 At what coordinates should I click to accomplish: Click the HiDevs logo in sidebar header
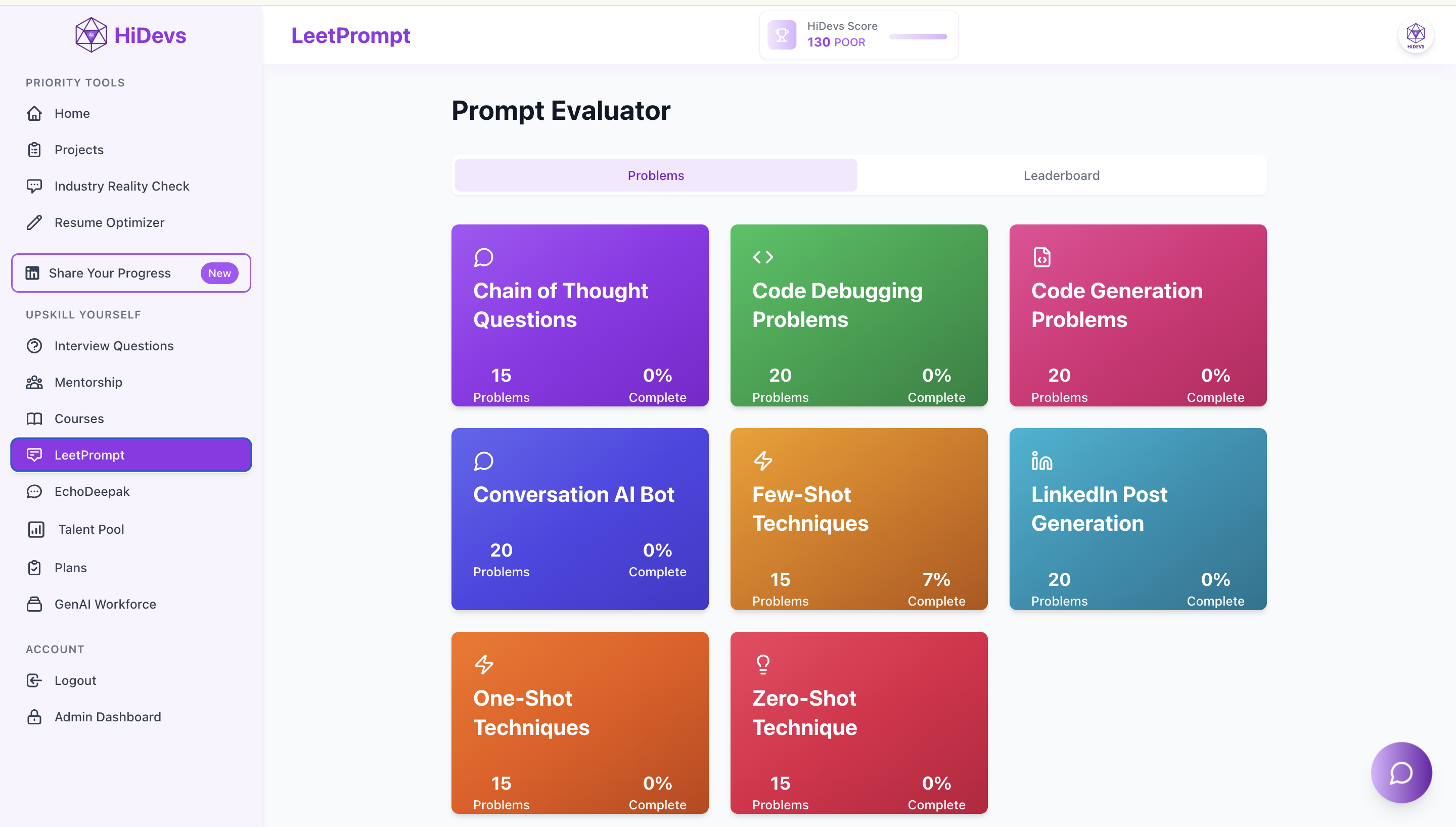130,35
